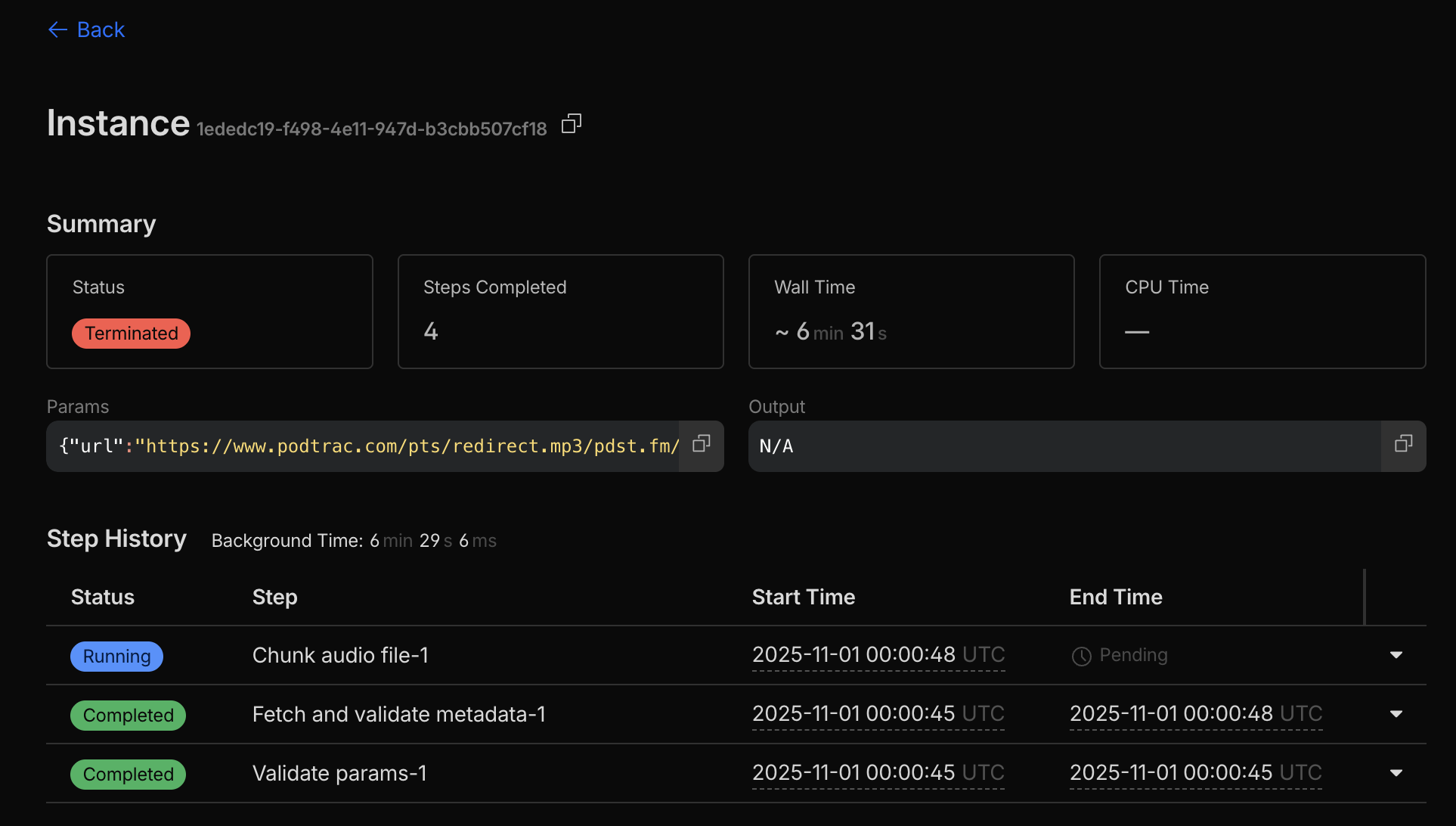Click the Pending clock icon

(x=1082, y=656)
